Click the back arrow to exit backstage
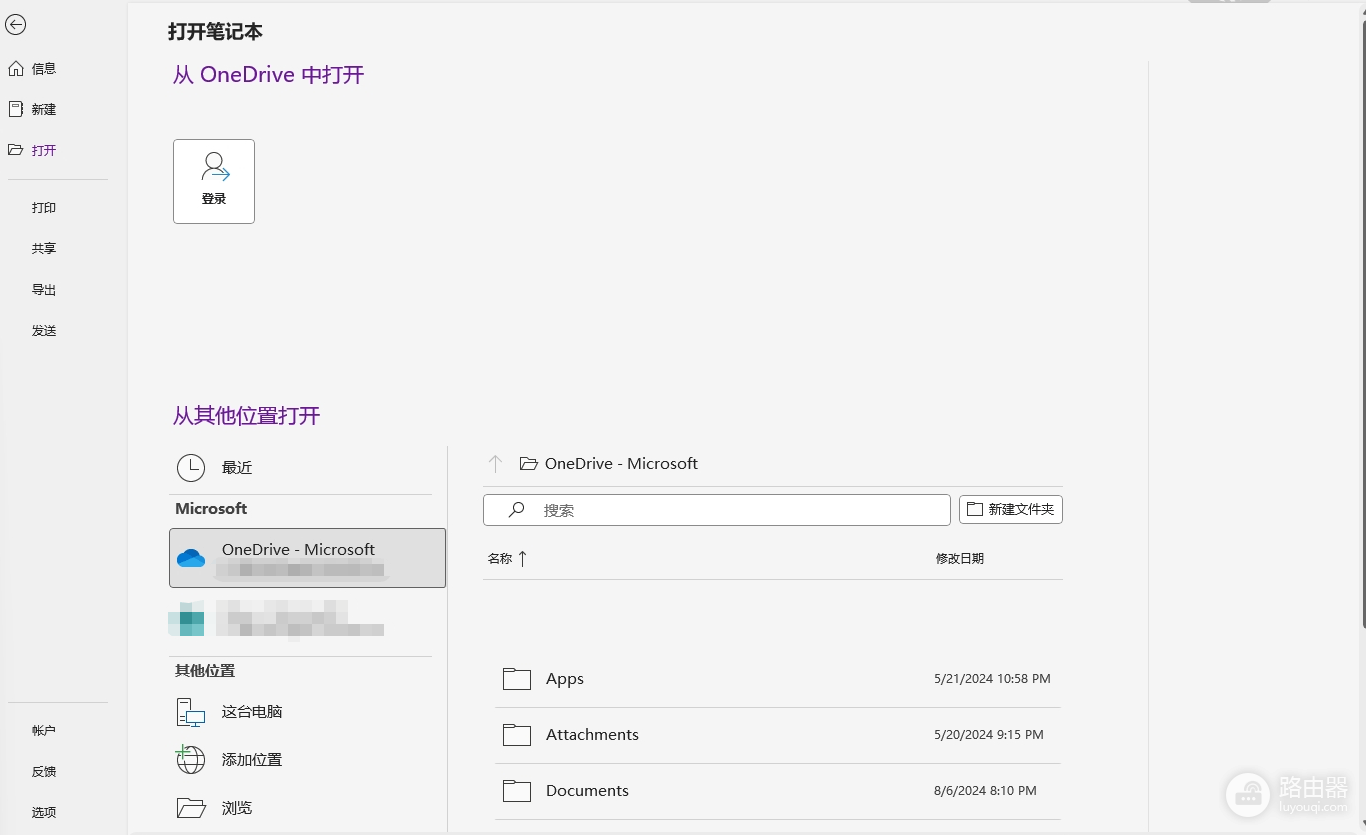 [15, 25]
